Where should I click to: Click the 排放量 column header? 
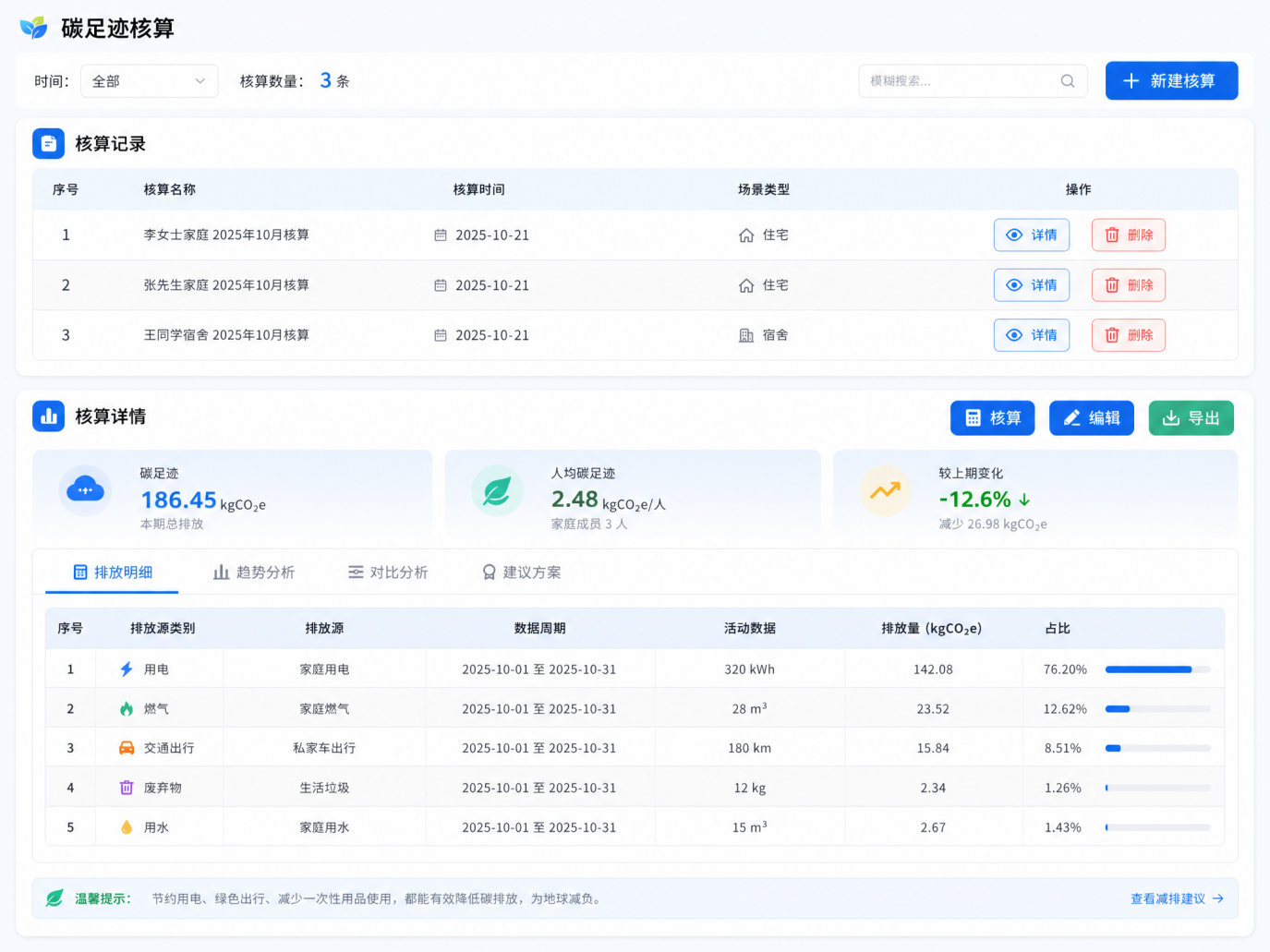(932, 629)
